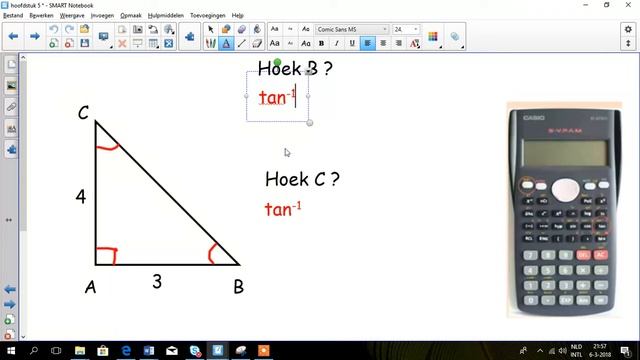Toggle italic formatting

pos(336,43)
